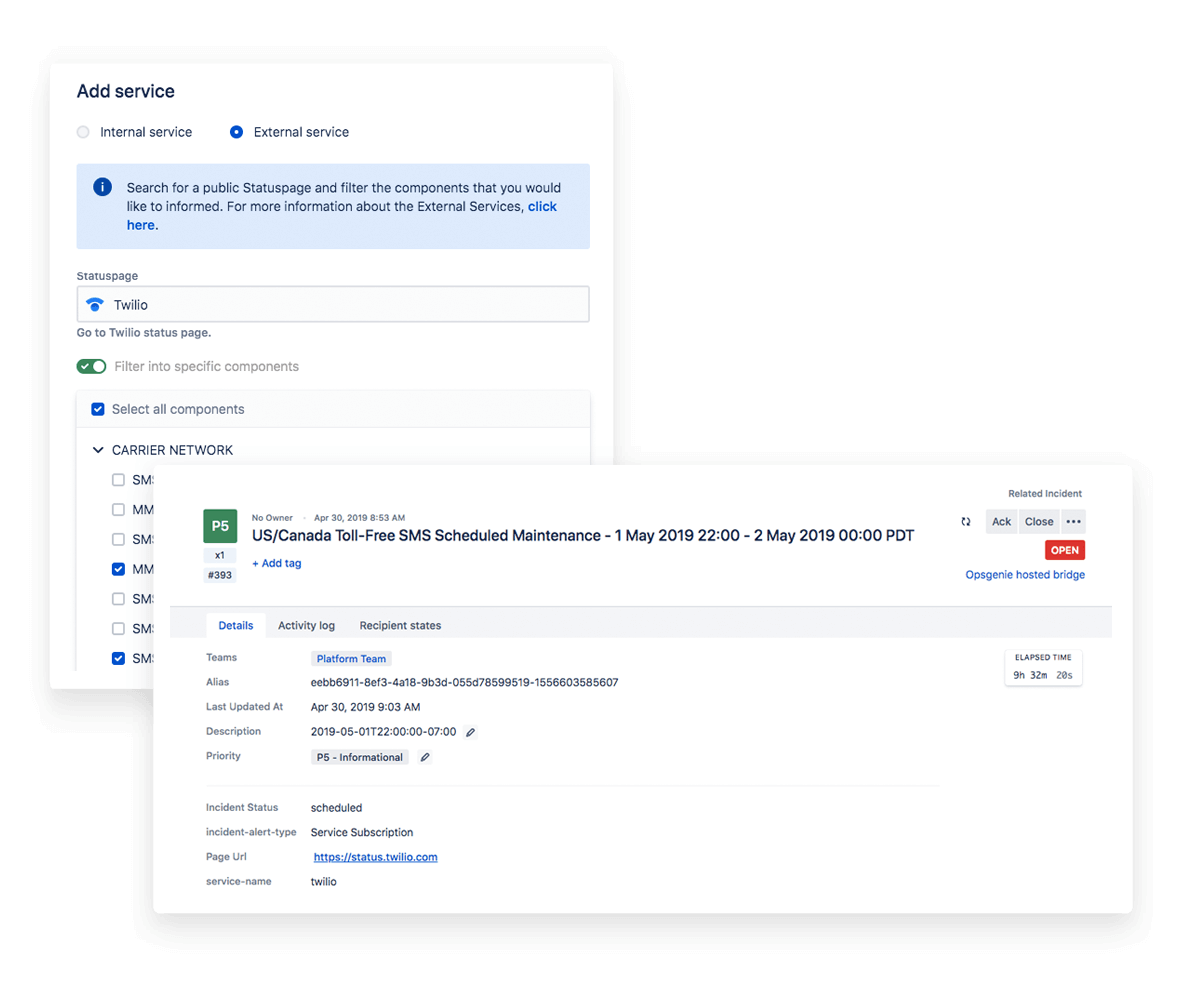
Task: Disable the Filter into specific components toggle
Action: (x=91, y=366)
